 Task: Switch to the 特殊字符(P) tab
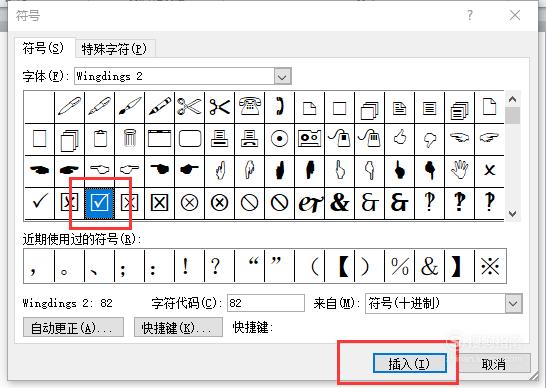[114, 49]
